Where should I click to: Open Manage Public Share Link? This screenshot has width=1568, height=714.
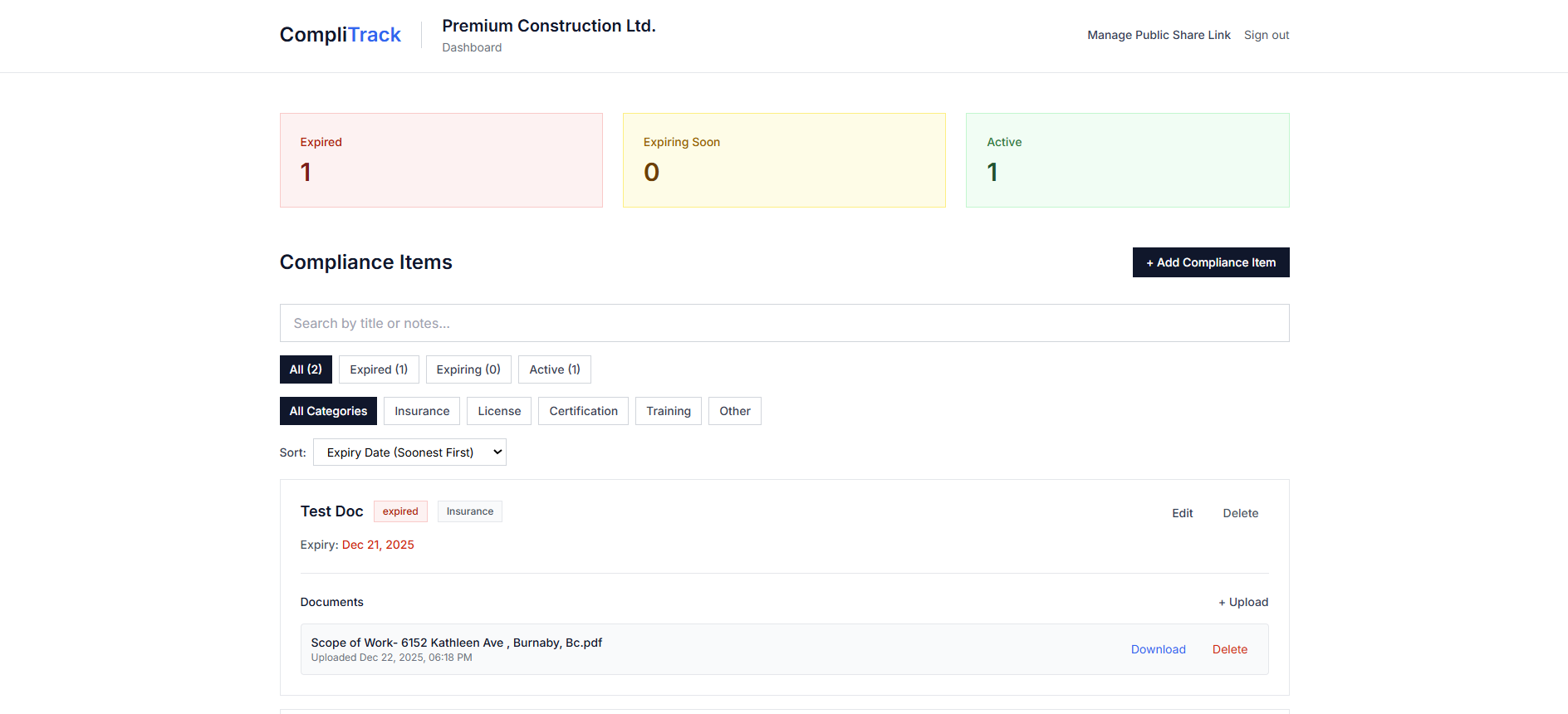(x=1159, y=35)
